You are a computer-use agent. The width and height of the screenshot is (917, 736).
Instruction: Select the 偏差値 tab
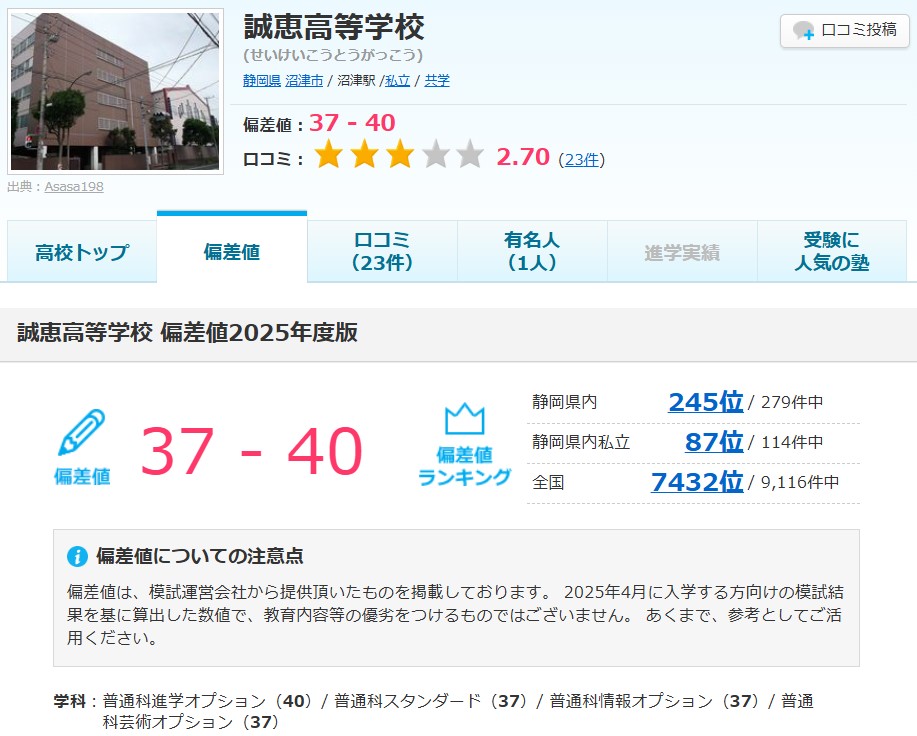[232, 252]
